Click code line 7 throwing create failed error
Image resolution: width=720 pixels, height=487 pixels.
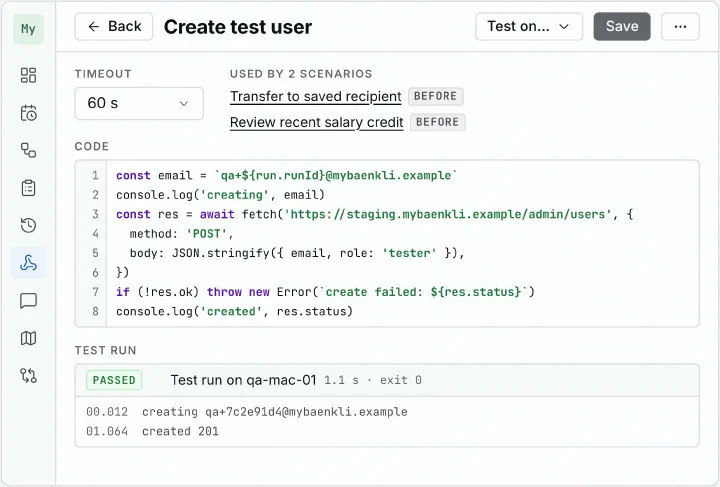pos(325,292)
